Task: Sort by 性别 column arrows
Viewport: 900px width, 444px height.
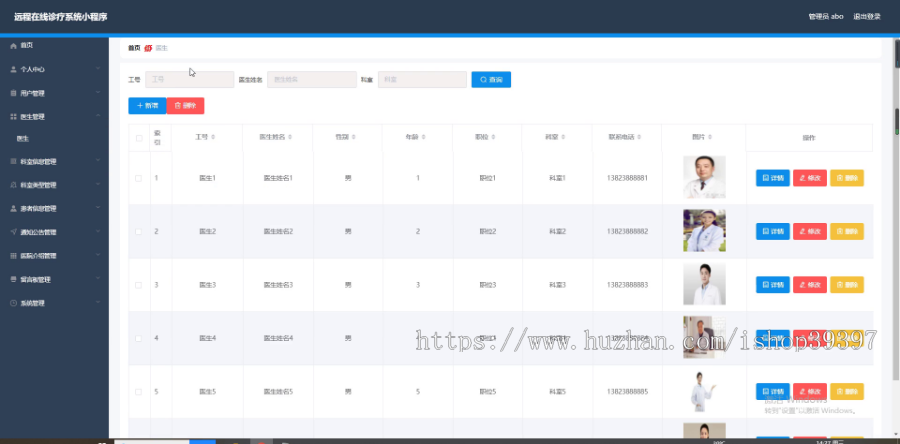Action: click(x=354, y=138)
